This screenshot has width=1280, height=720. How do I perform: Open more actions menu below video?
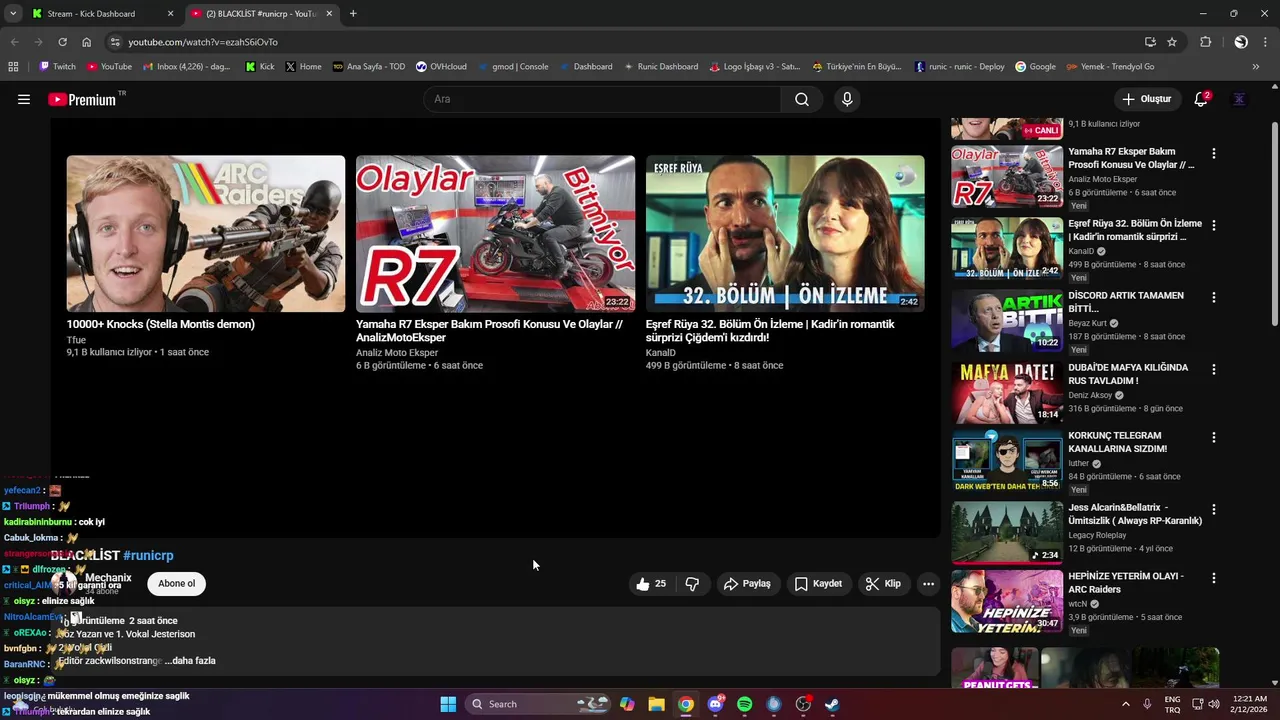pos(928,584)
